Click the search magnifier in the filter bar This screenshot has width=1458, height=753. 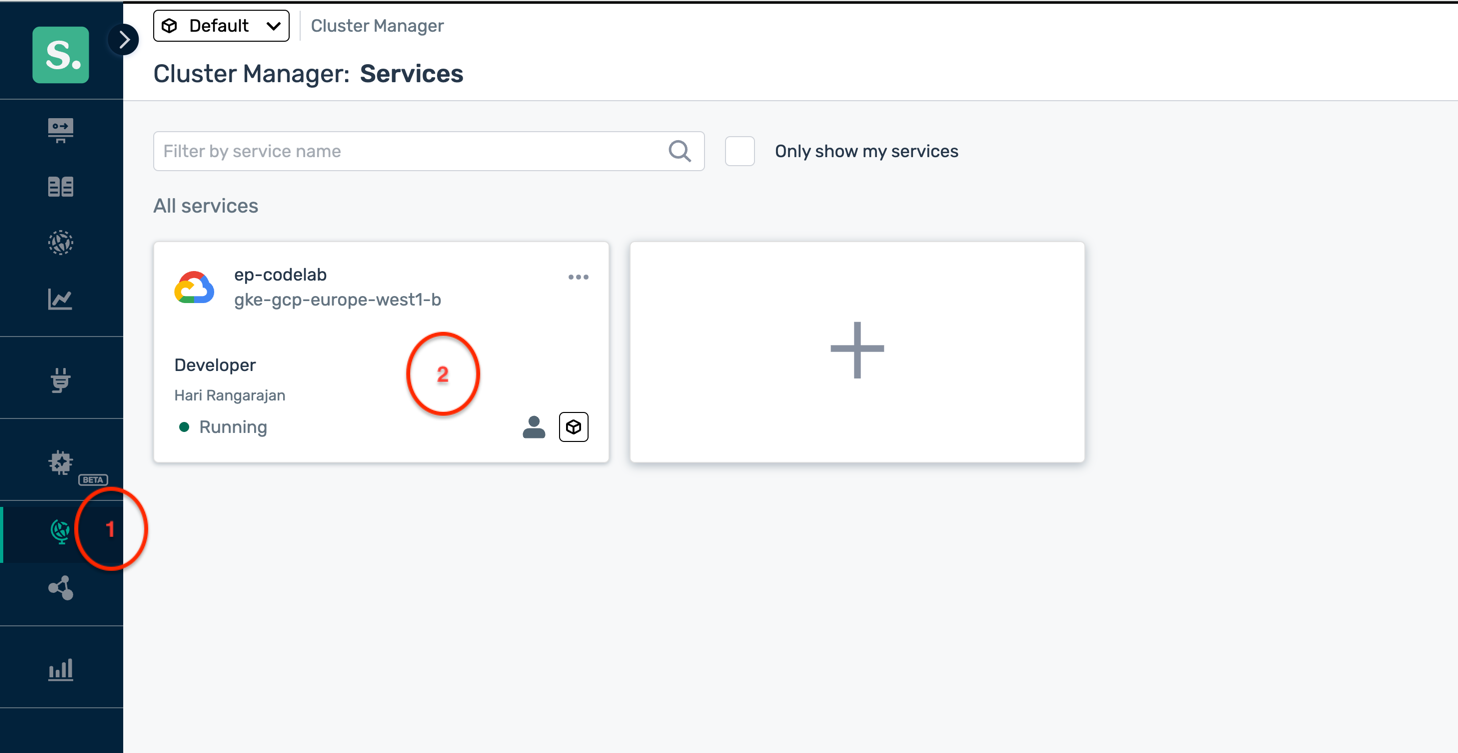(679, 150)
